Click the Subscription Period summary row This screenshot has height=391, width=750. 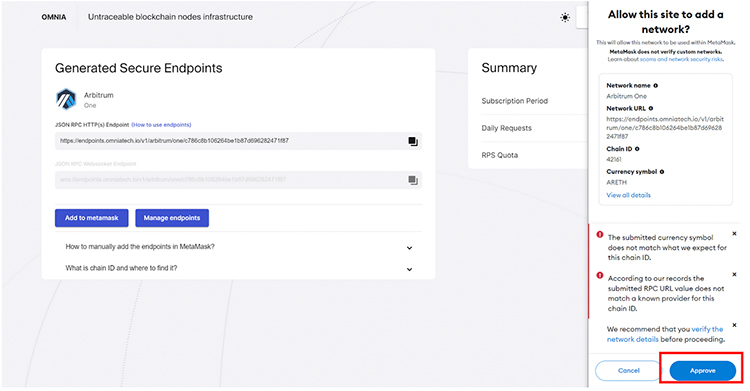tap(534, 101)
